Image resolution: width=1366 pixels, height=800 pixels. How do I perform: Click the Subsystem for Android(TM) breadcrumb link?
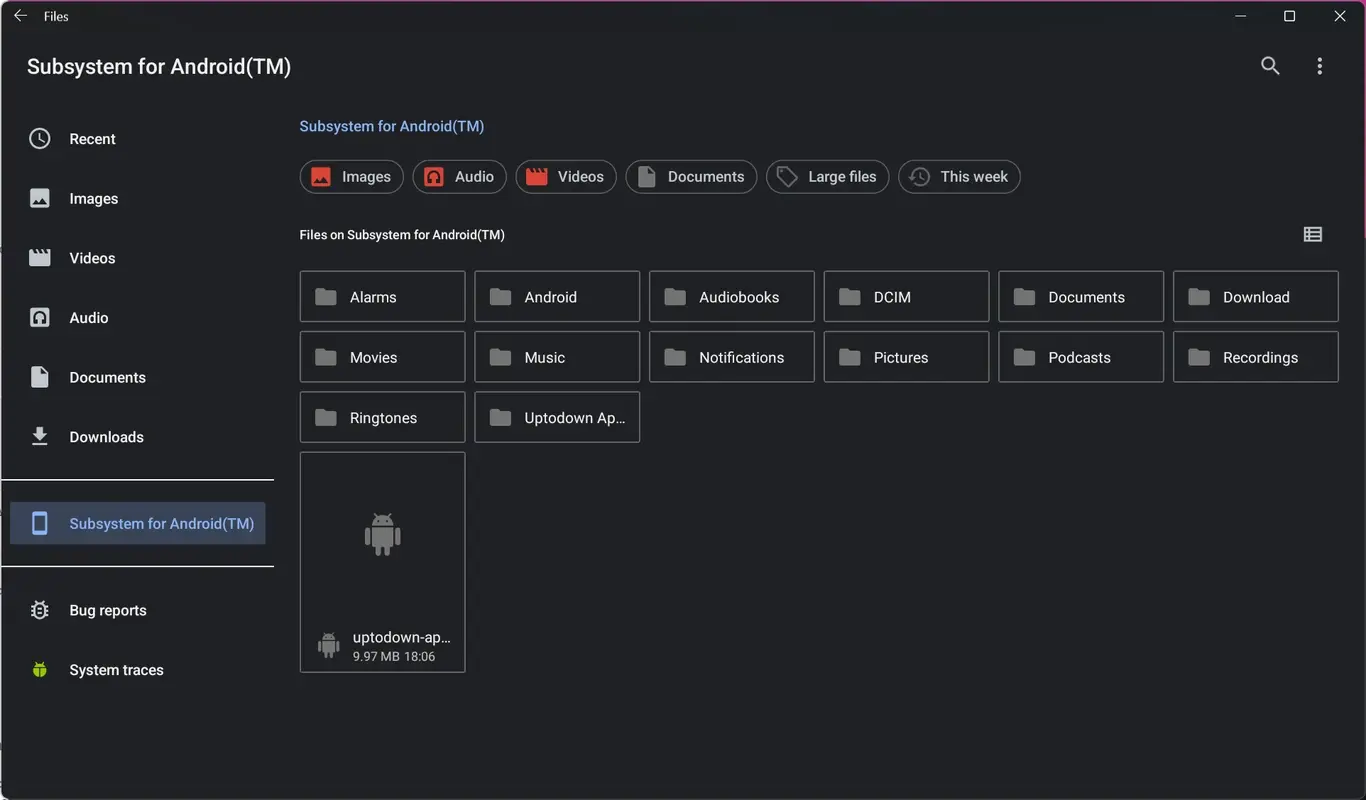[391, 125]
